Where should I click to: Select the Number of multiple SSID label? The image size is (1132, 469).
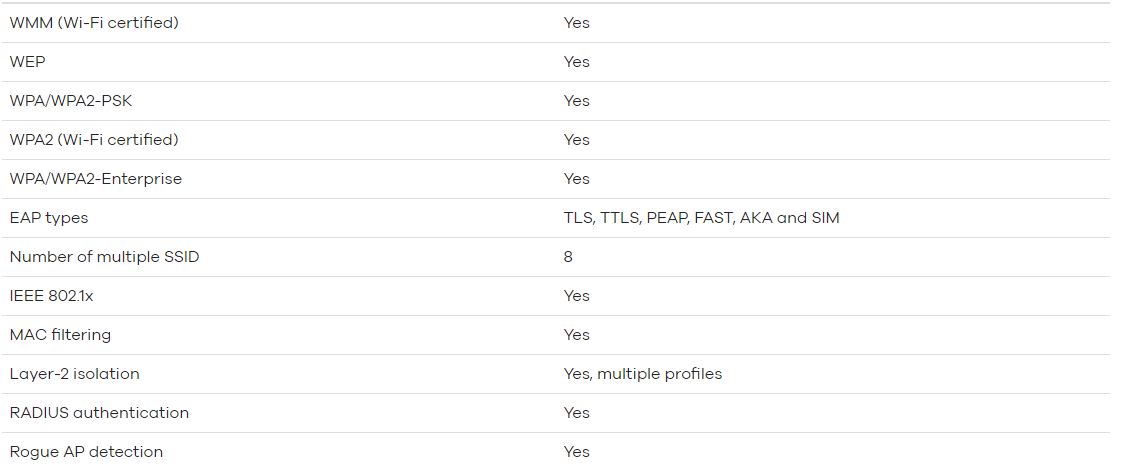[x=104, y=257]
